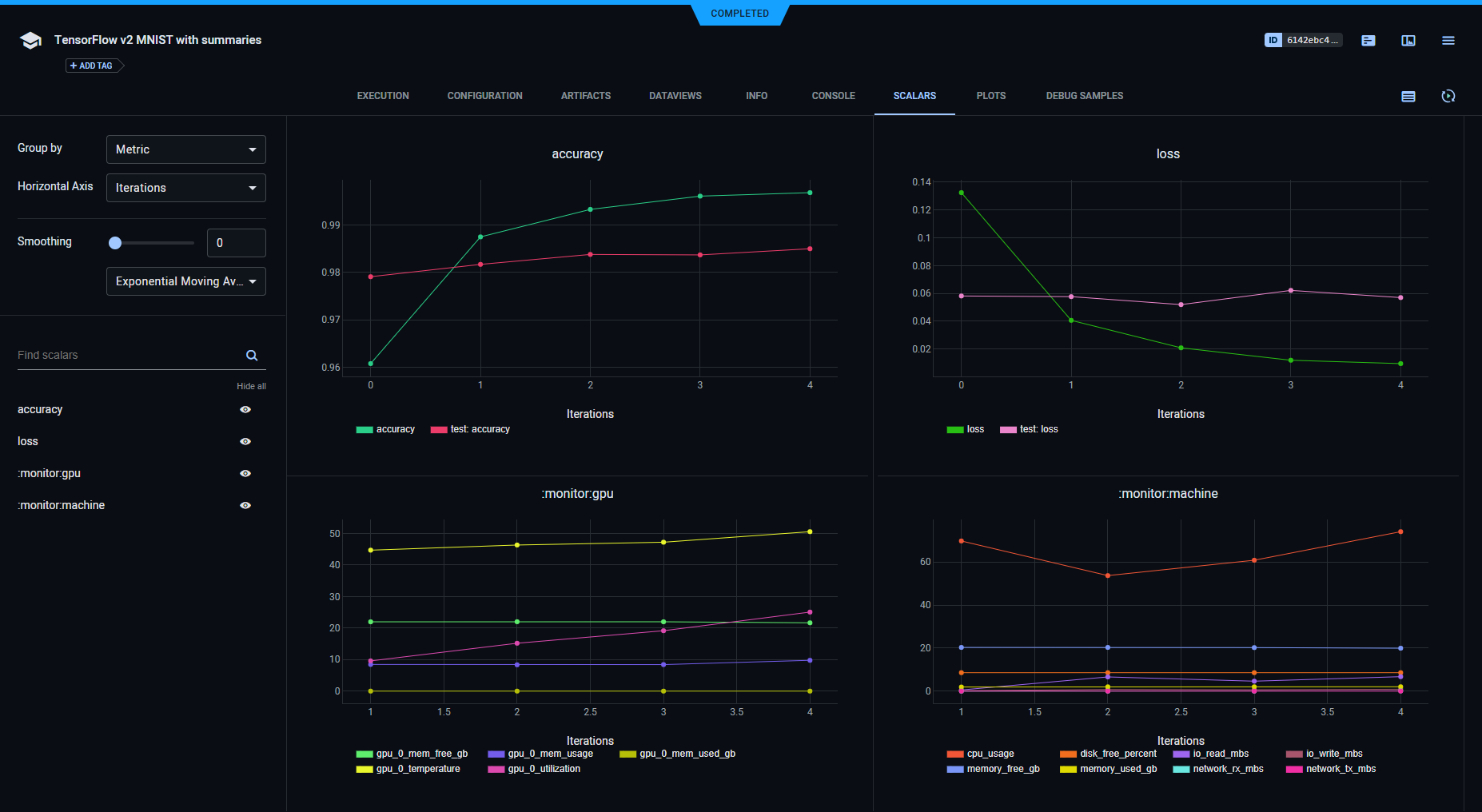
Task: Click the Smoothing slider handle
Action: (115, 243)
